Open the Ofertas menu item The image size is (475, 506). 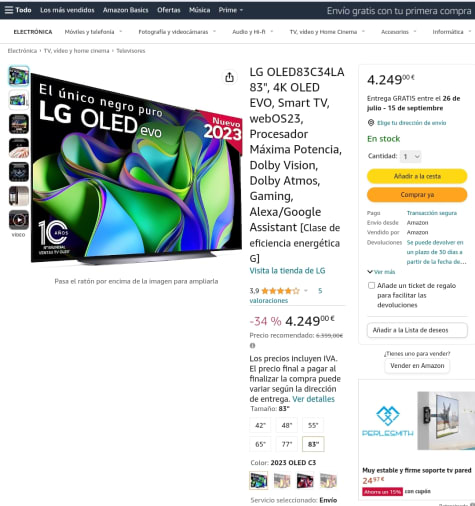coord(169,10)
